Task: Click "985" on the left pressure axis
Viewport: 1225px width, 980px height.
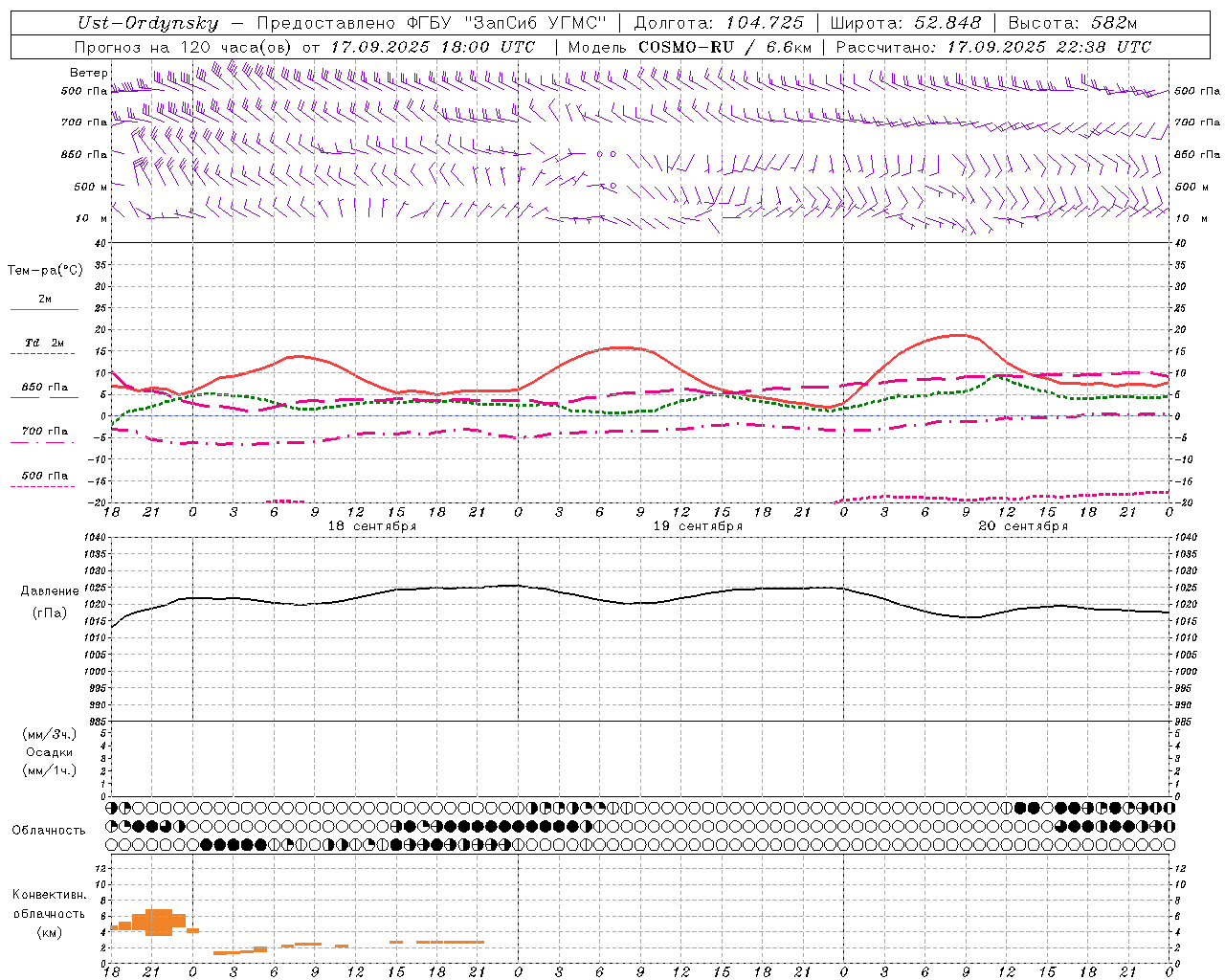Action: click(x=97, y=722)
